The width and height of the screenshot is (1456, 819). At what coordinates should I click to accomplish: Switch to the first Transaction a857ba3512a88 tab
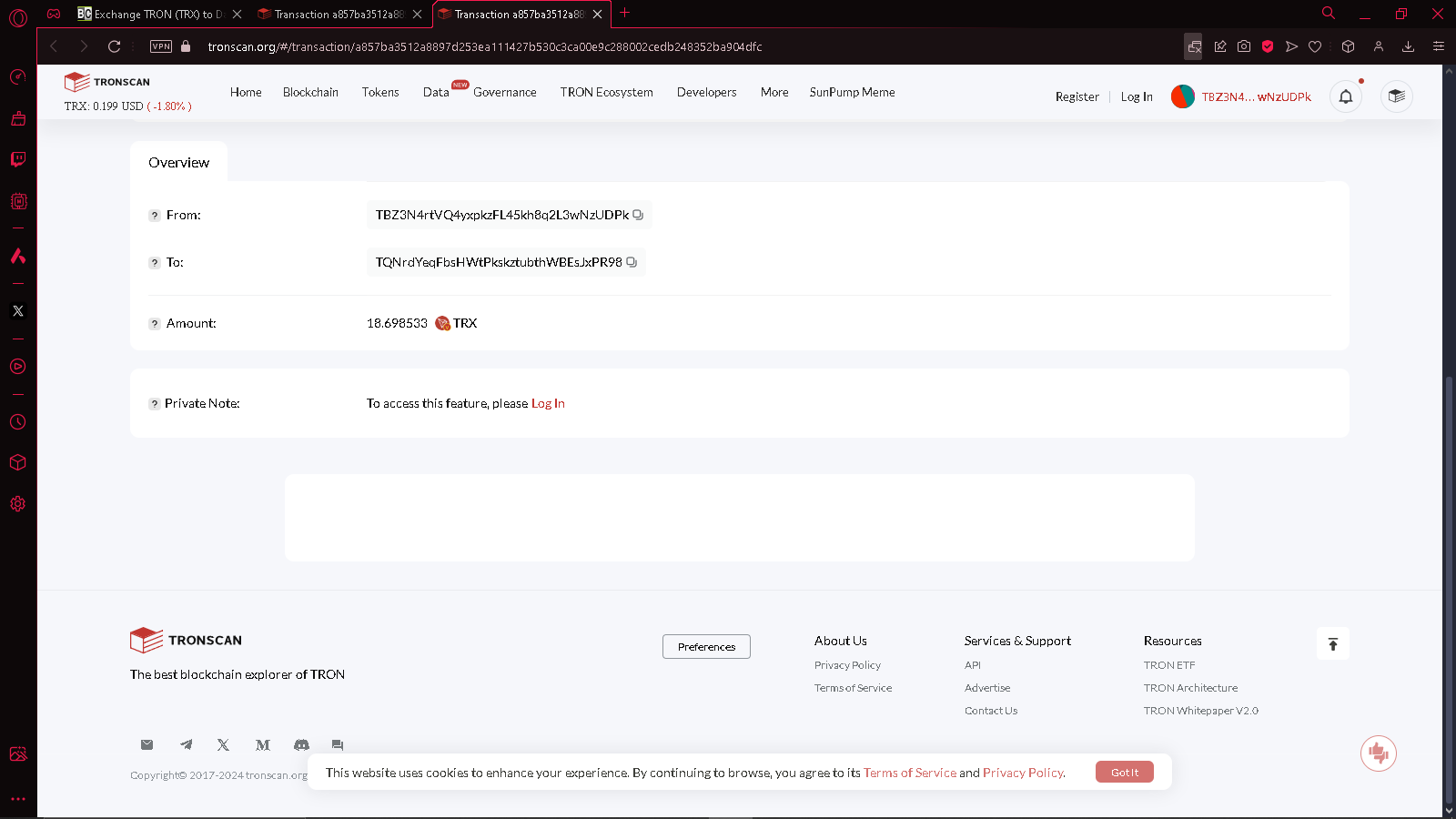[339, 15]
